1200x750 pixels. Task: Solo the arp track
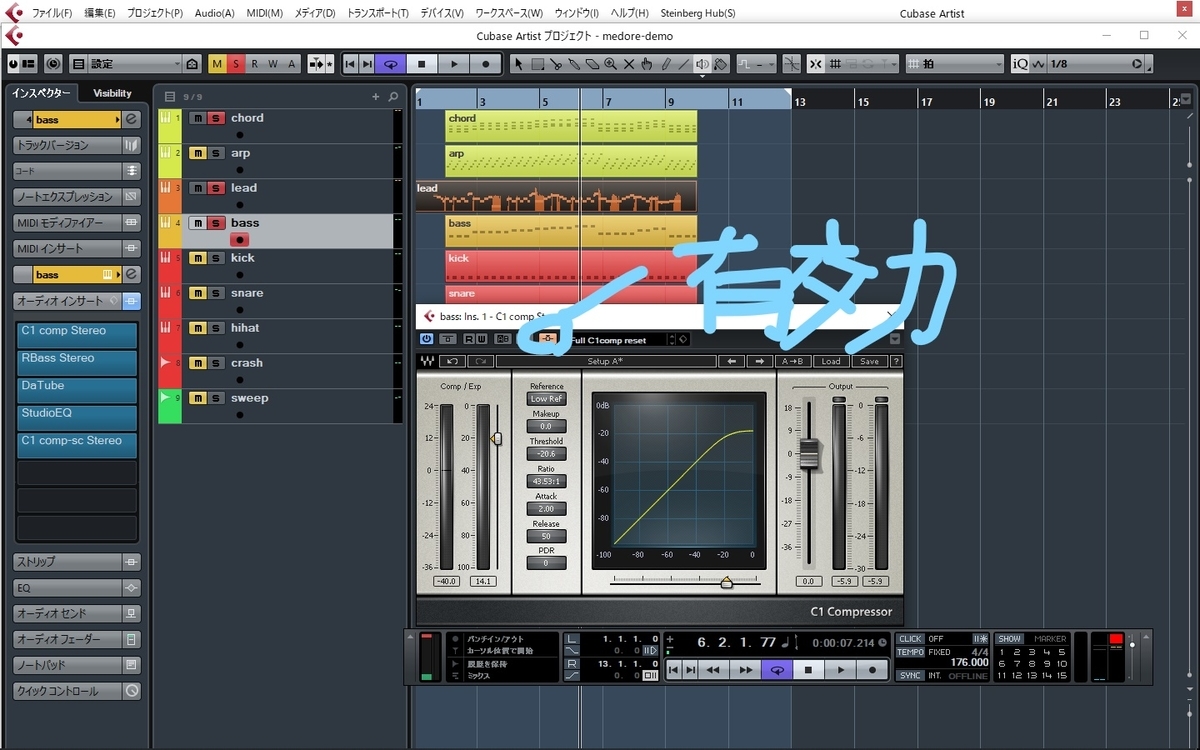click(215, 153)
